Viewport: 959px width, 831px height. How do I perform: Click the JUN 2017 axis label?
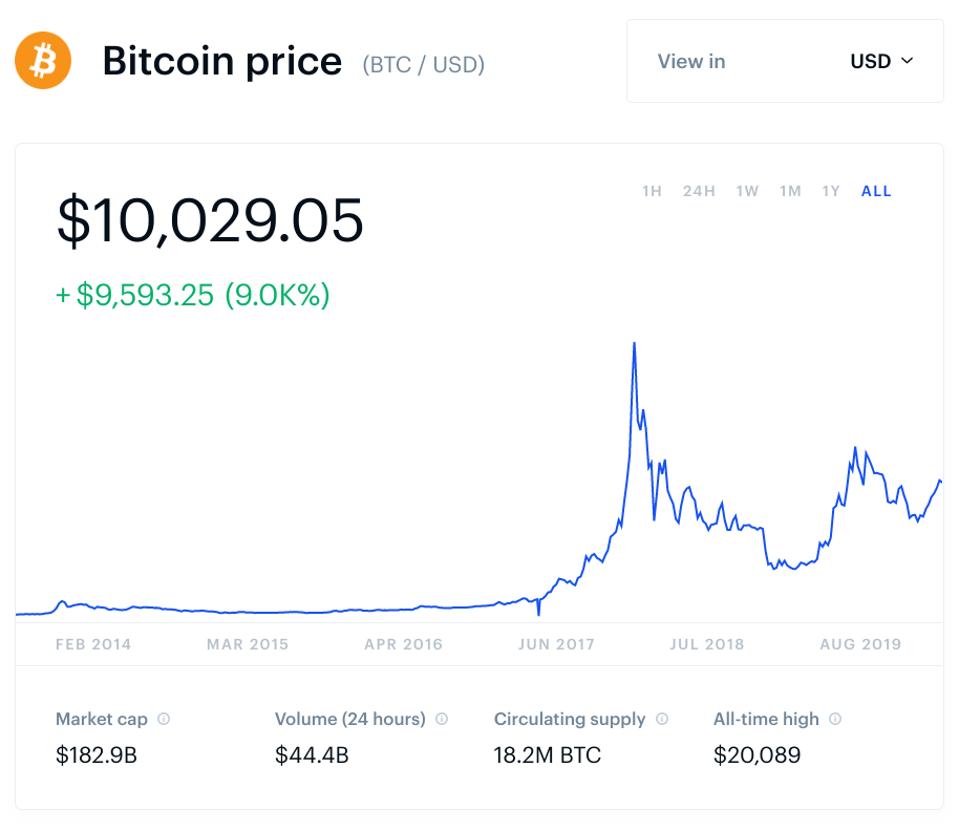[556, 644]
